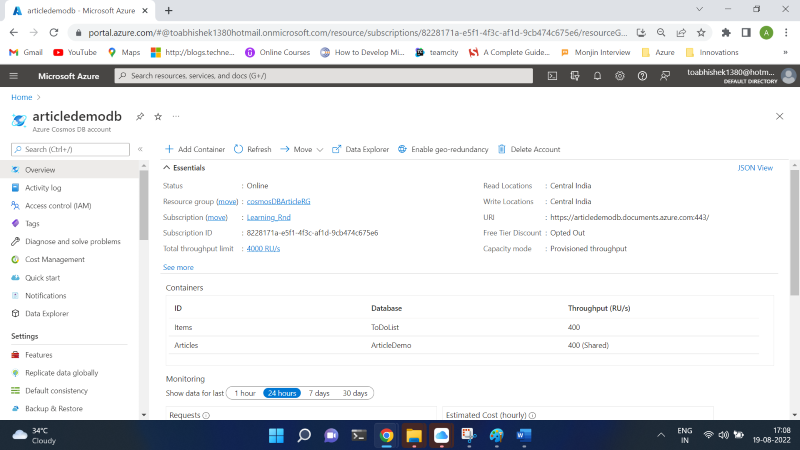800x450 pixels.
Task: Collapse the left navigation with double chevron
Action: (140, 149)
